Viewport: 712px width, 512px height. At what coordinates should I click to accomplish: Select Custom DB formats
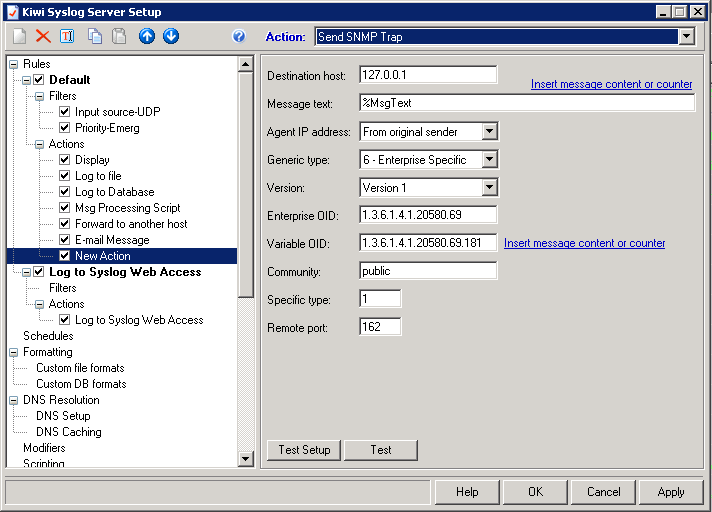pyautogui.click(x=81, y=384)
